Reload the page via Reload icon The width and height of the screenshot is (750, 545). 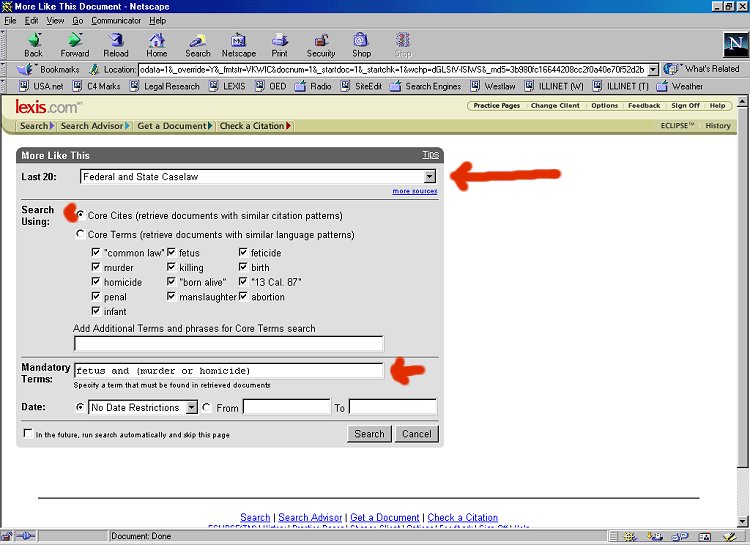pyautogui.click(x=116, y=45)
